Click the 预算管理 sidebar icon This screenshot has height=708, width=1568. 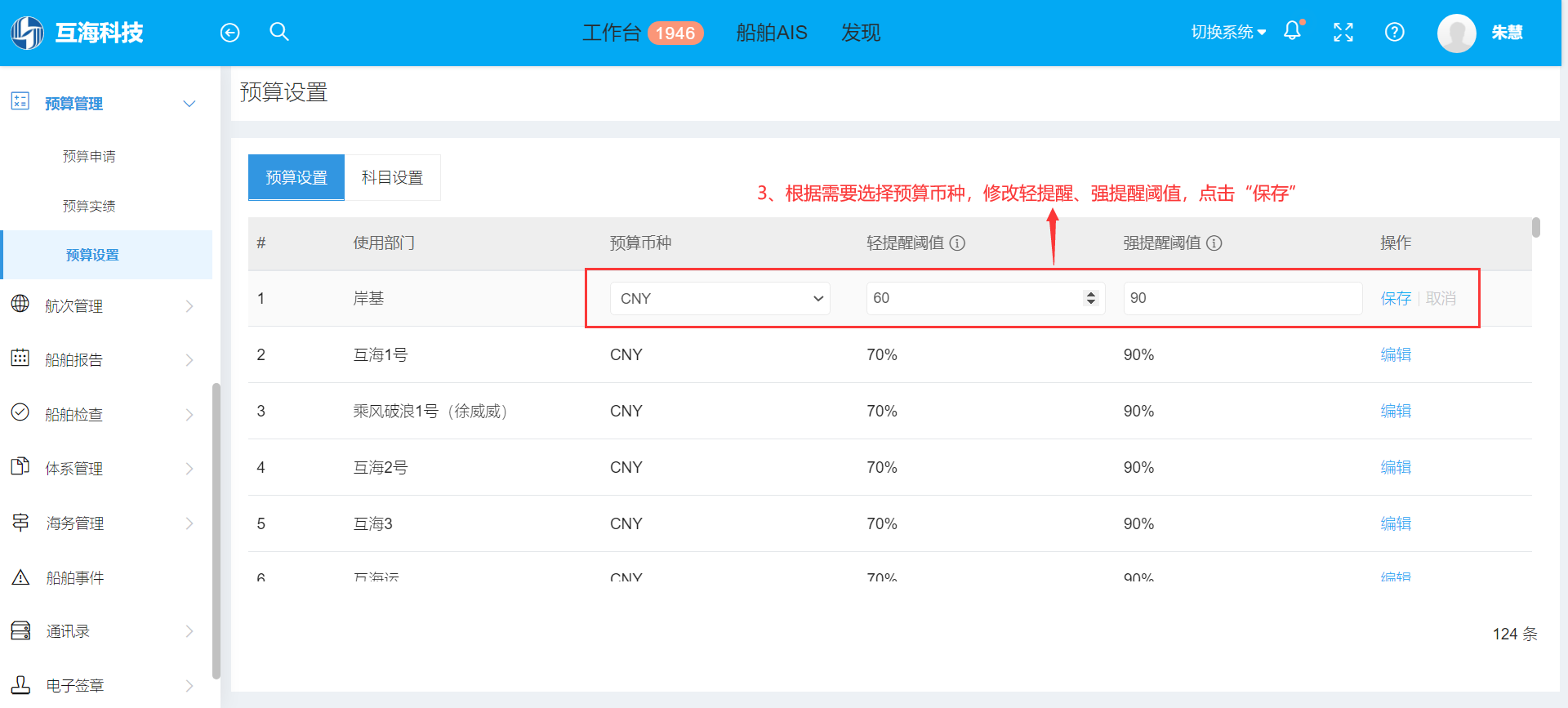click(20, 101)
